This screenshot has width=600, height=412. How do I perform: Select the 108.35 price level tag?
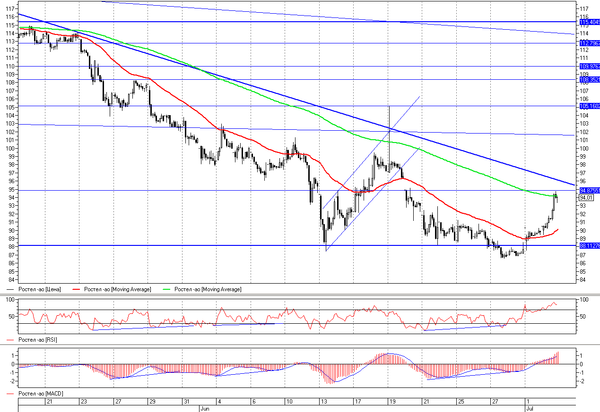click(x=589, y=80)
